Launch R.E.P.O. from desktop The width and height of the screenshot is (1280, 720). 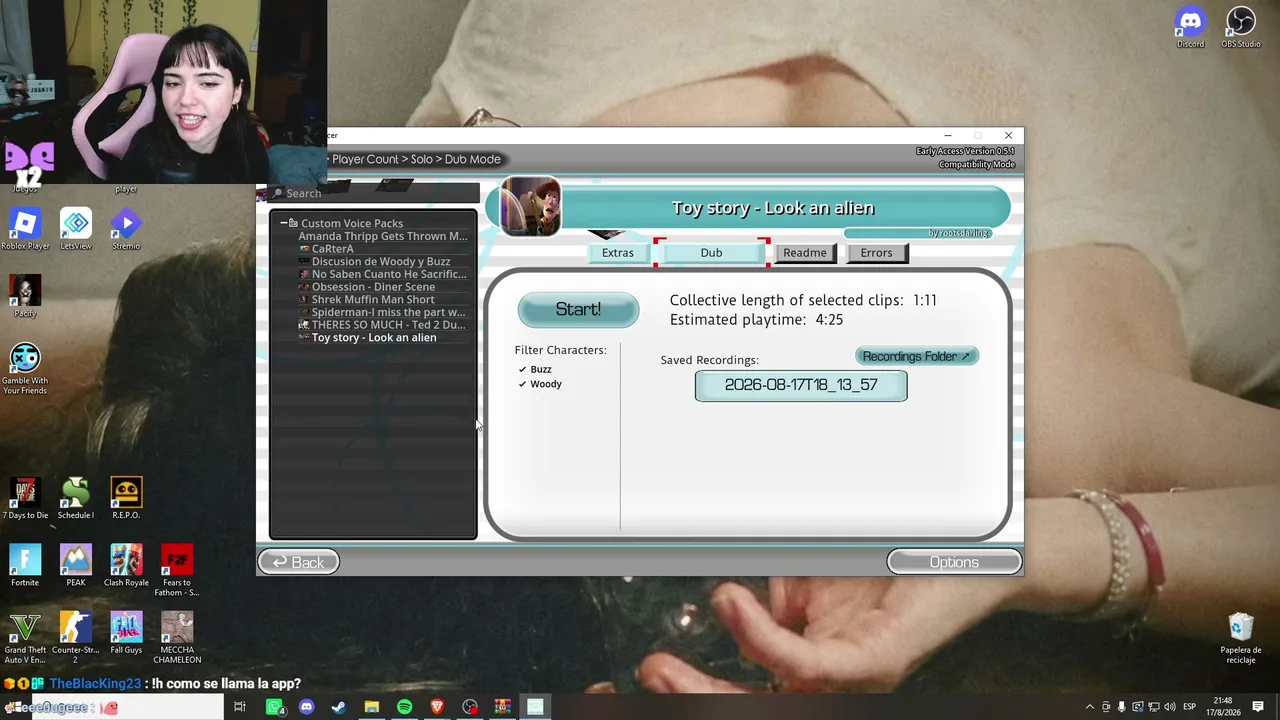click(x=126, y=498)
